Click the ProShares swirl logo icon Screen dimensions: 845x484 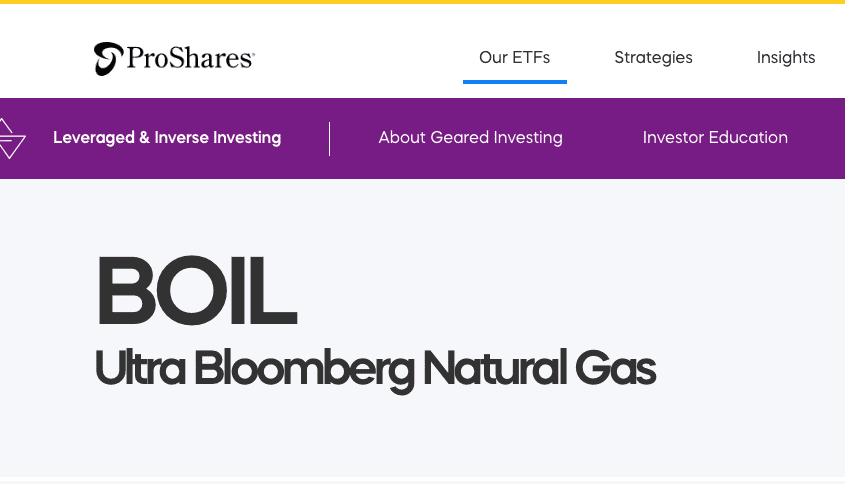(x=108, y=59)
